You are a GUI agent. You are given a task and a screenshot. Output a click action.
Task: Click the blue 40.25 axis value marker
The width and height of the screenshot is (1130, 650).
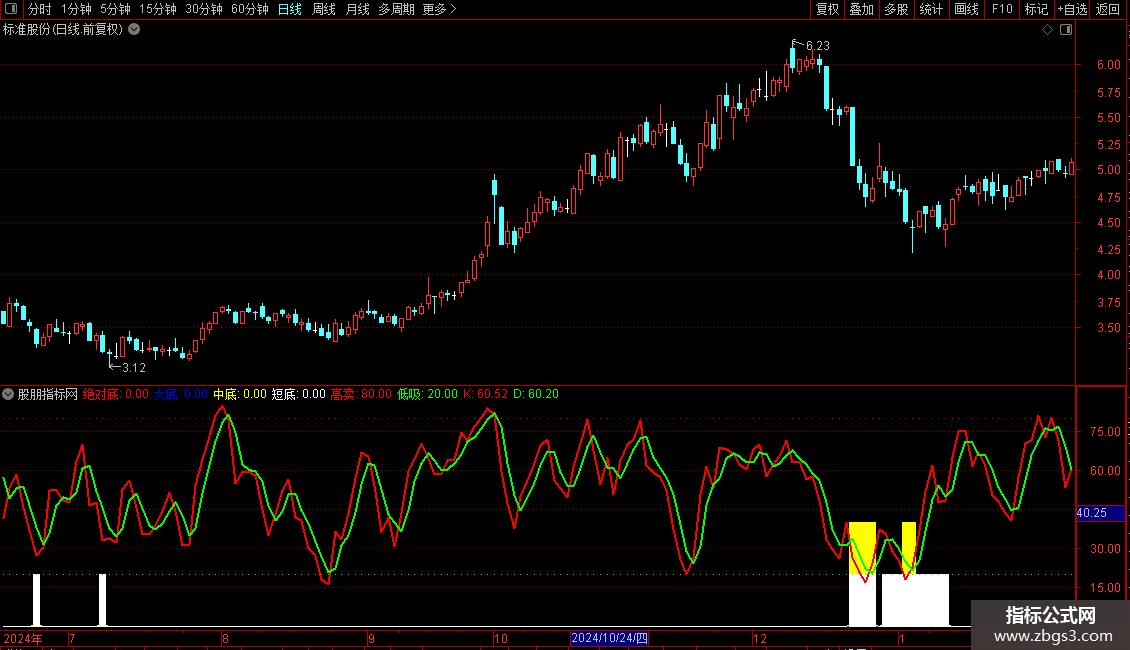click(x=1100, y=513)
